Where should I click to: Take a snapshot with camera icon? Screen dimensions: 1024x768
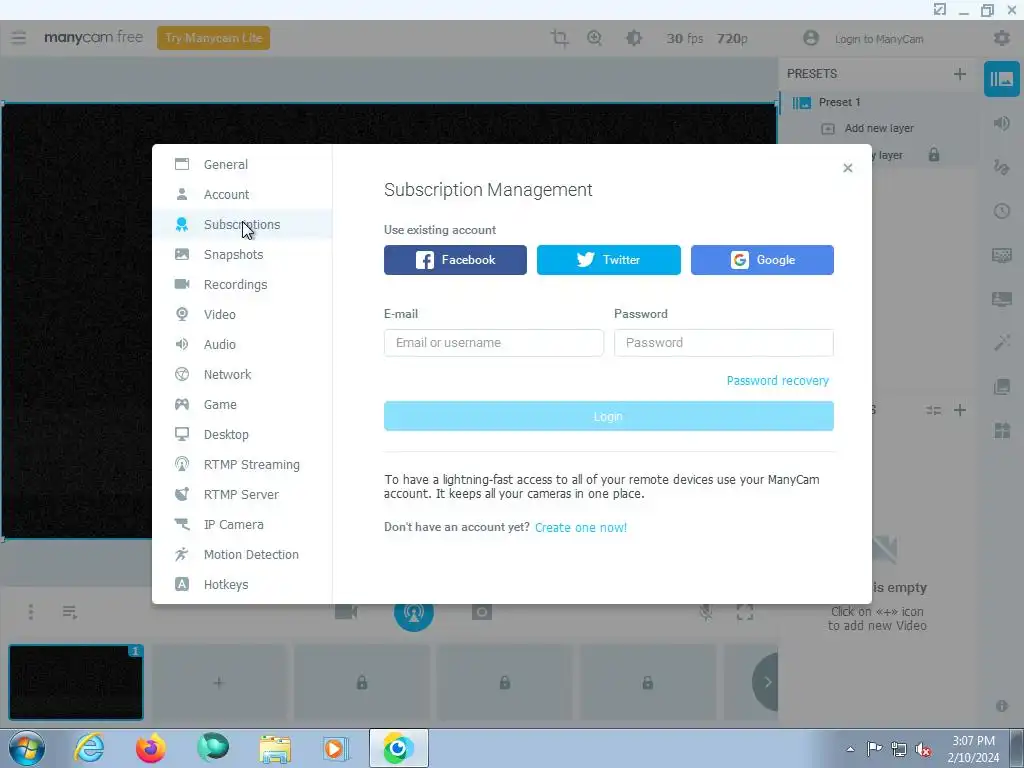[482, 612]
